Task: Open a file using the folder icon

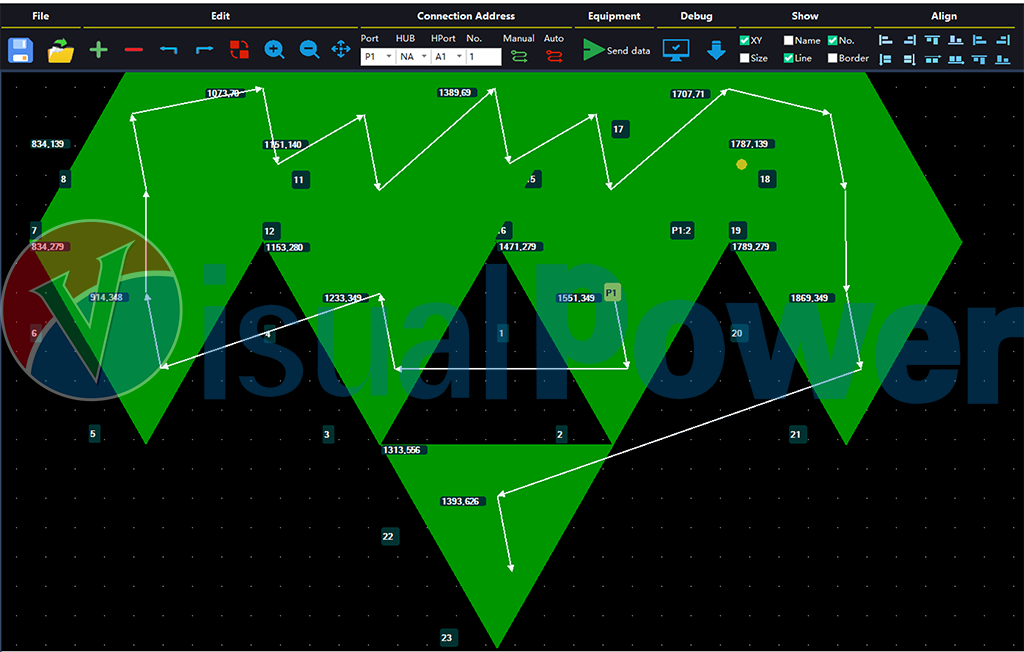Action: click(x=61, y=50)
